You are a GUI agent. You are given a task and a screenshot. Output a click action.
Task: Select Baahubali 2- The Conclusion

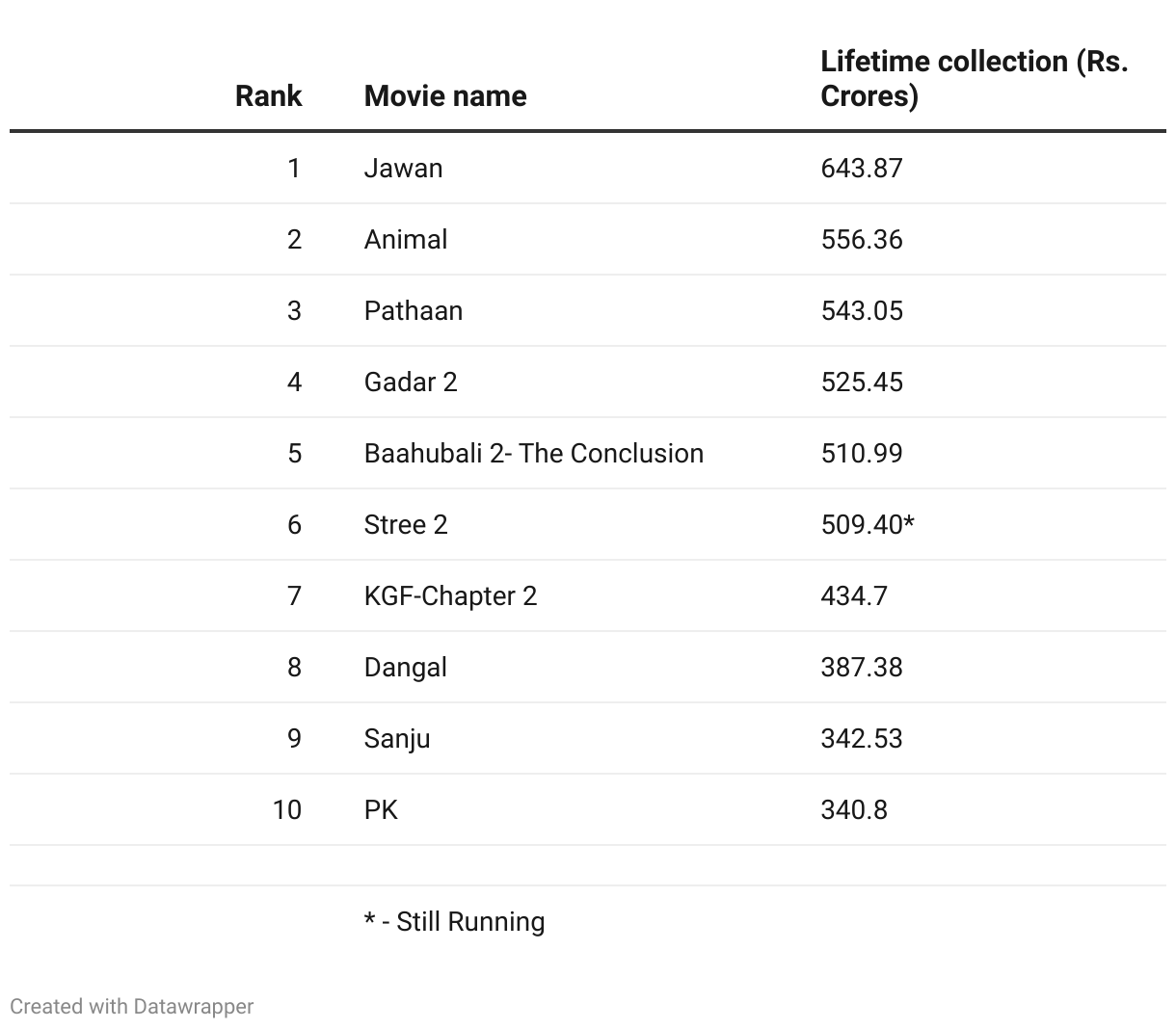coord(533,453)
